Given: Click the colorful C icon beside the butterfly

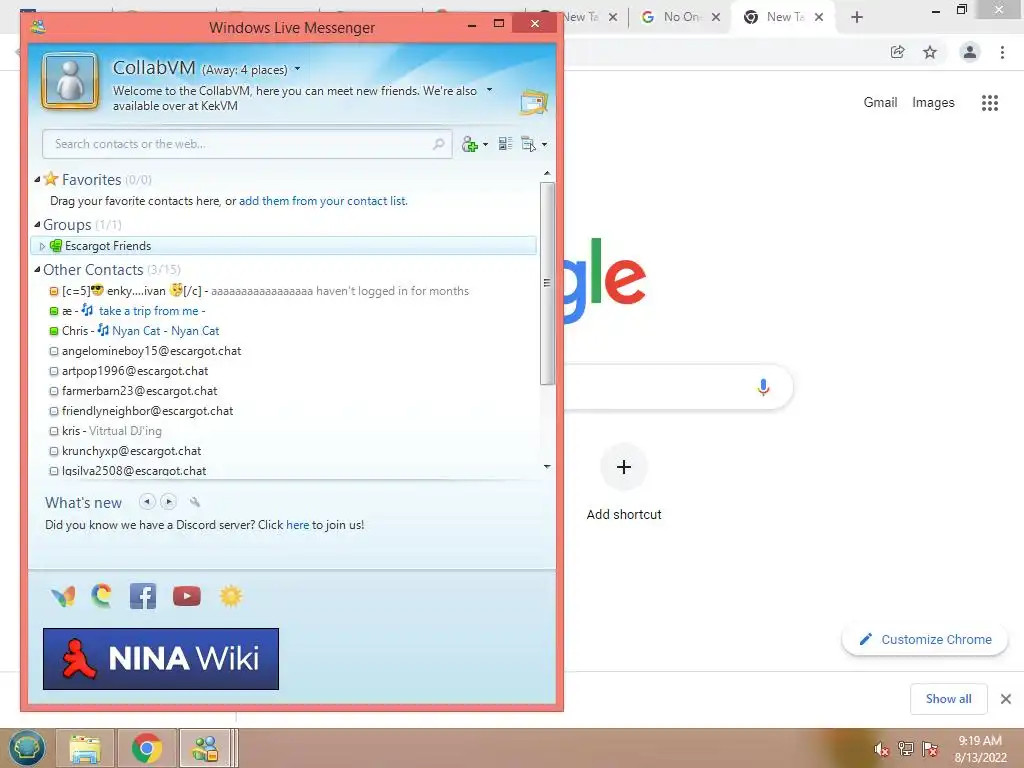Looking at the screenshot, I should point(101,596).
